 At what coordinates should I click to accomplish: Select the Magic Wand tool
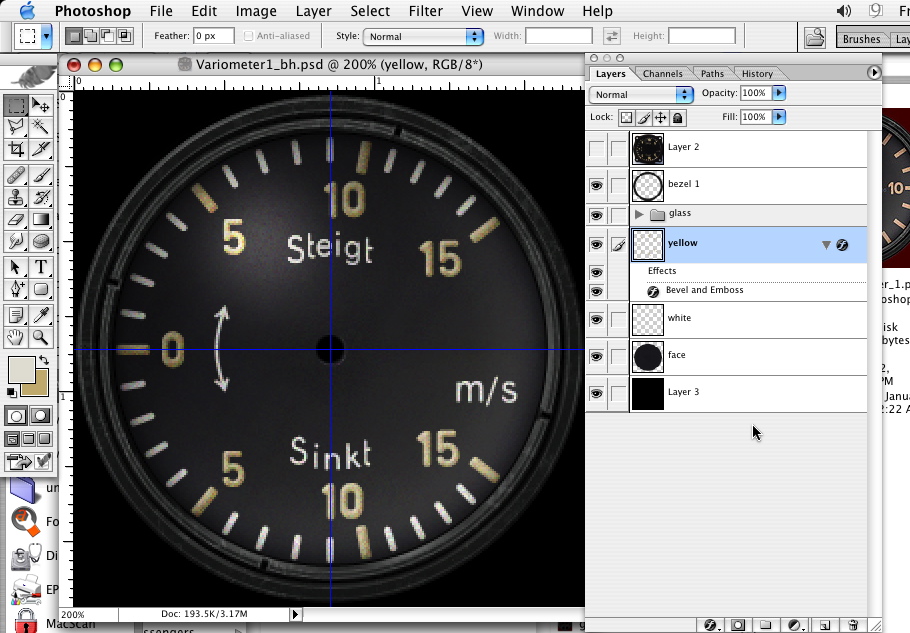tap(41, 127)
